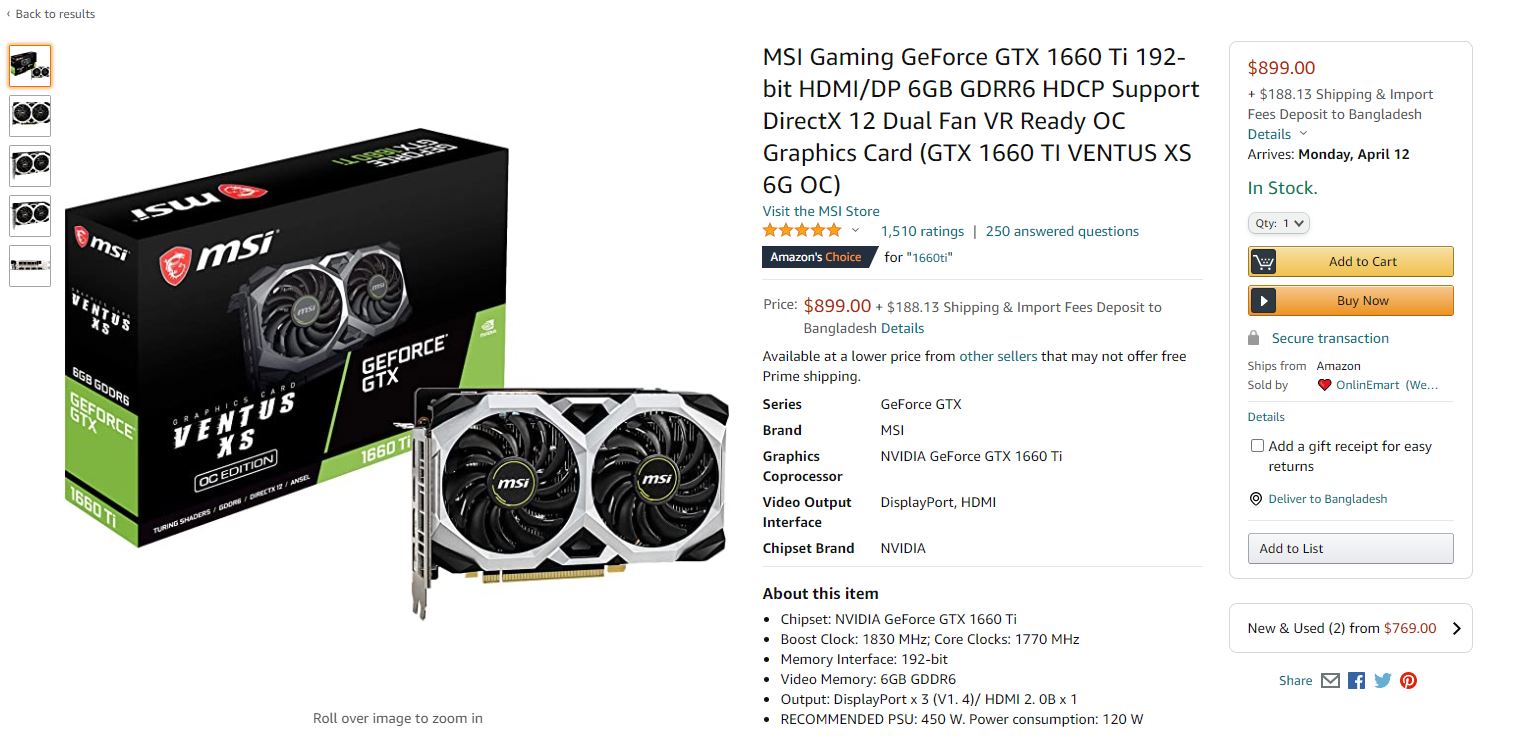Expand shipping Details chevron in buy box
The width and height of the screenshot is (1538, 742).
pos(1303,134)
